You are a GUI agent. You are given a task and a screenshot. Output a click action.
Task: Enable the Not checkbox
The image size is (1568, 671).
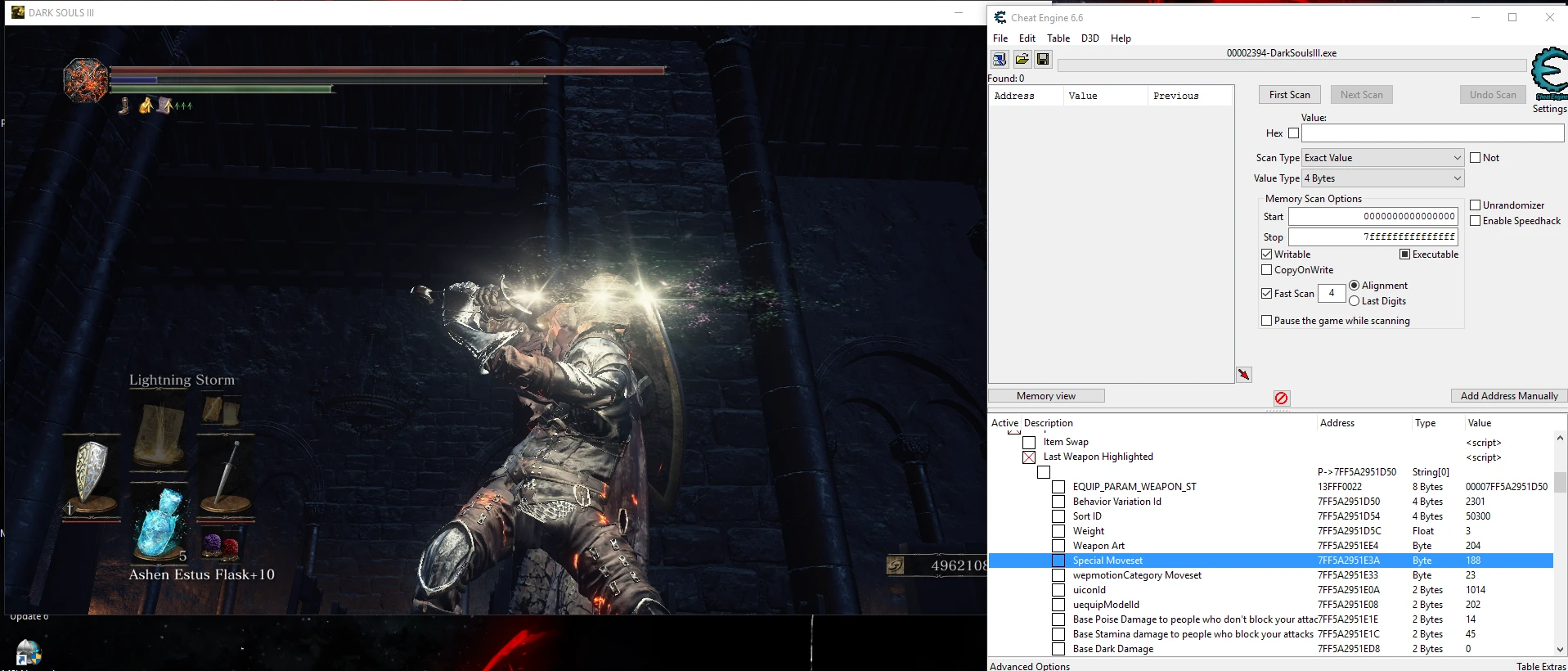[1476, 158]
